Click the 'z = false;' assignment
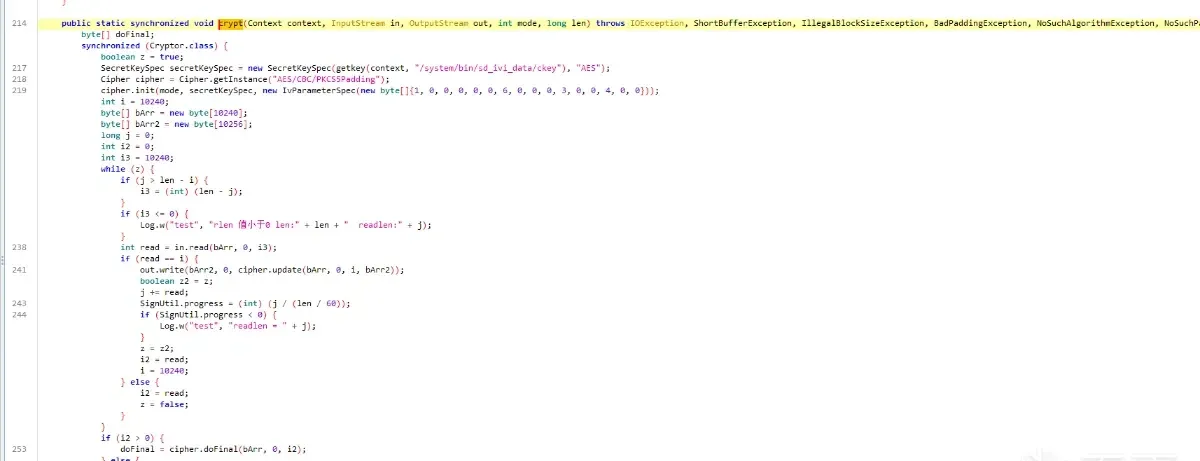The image size is (1200, 461). tap(164, 404)
